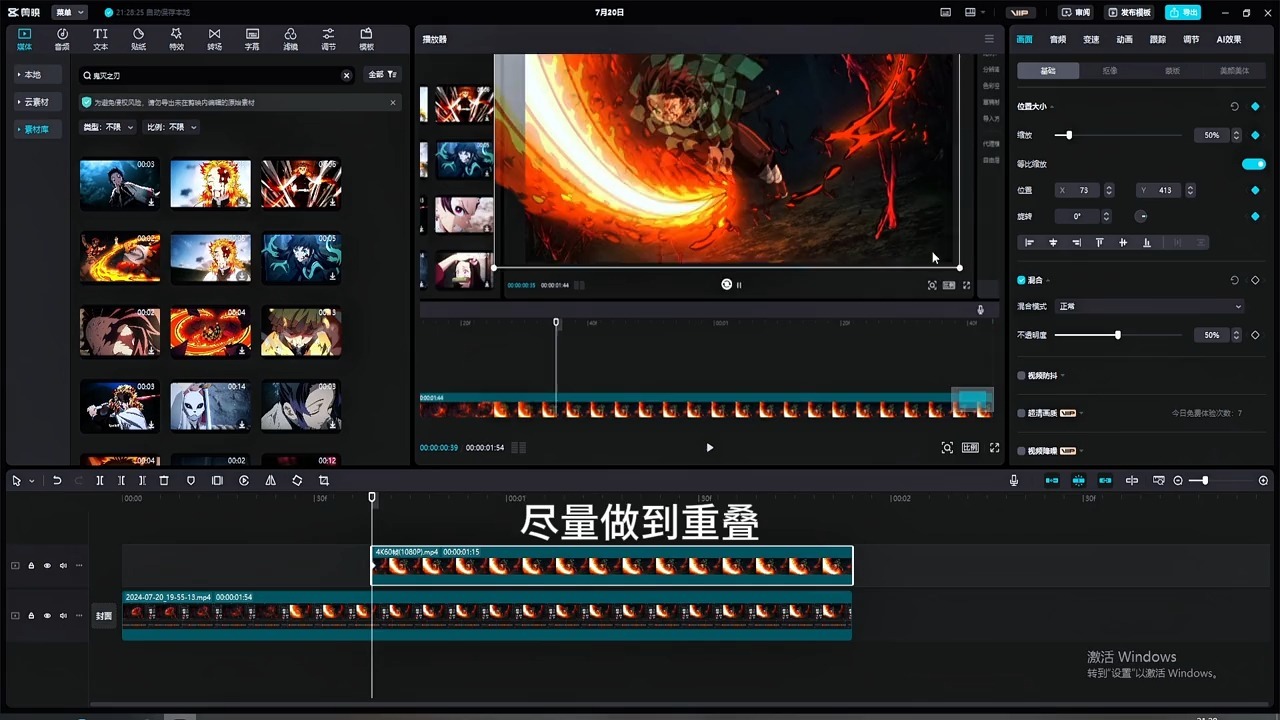1280x720 pixels.
Task: Switch to the 音频 tab in properties panel
Action: click(1058, 39)
